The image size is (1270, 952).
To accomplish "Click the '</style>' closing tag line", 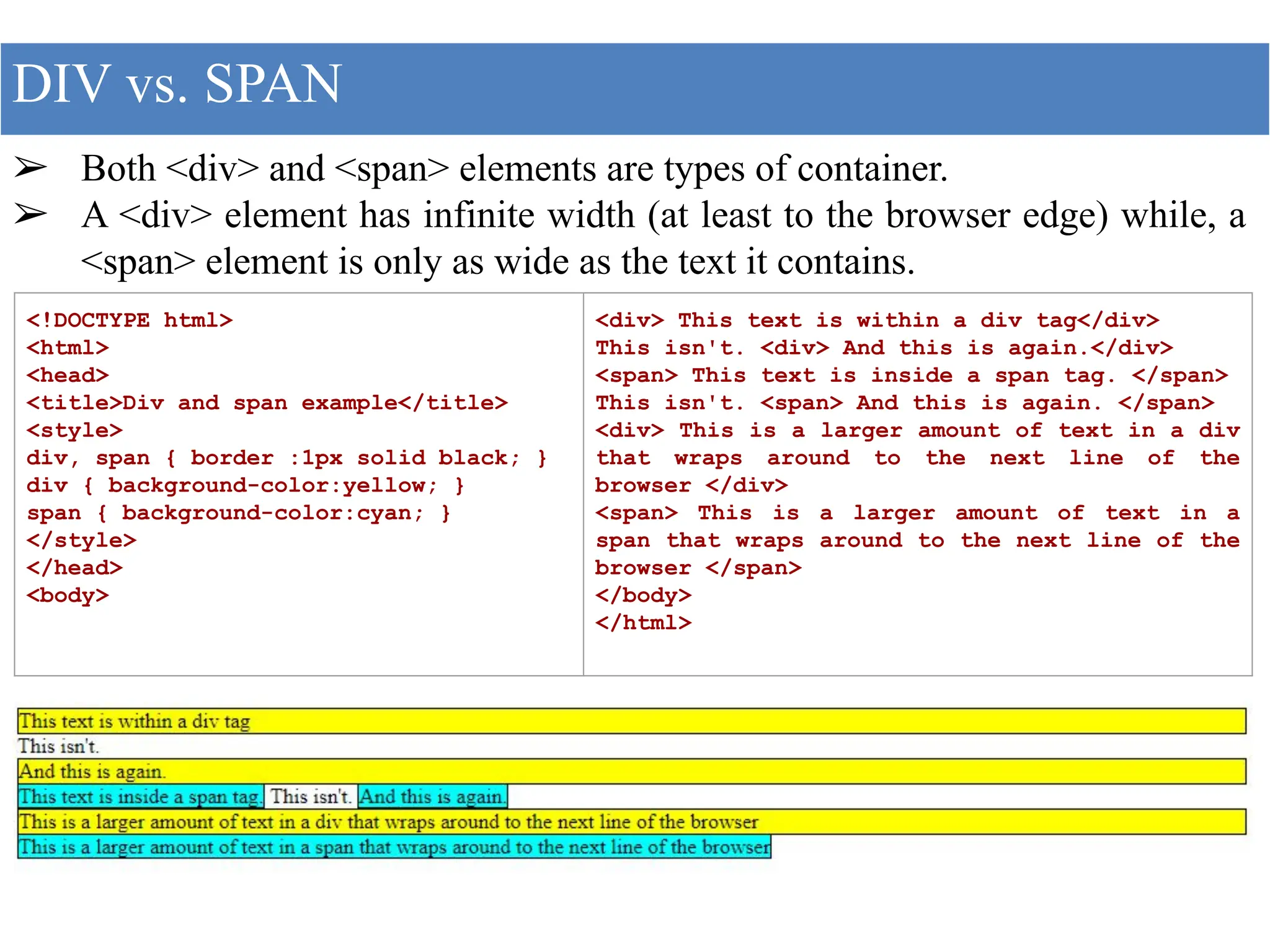I will [81, 540].
